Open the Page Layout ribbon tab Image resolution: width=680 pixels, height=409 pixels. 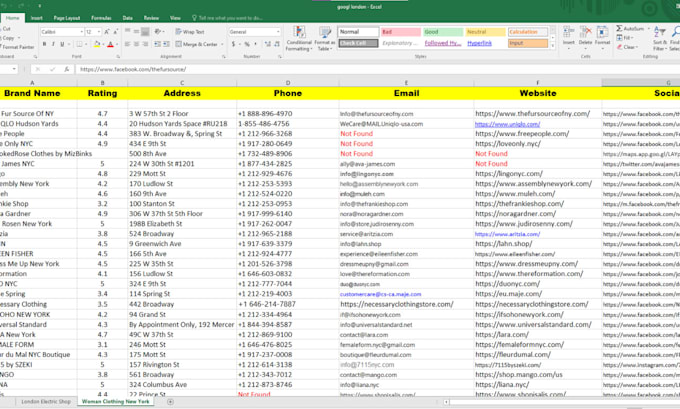[67, 18]
